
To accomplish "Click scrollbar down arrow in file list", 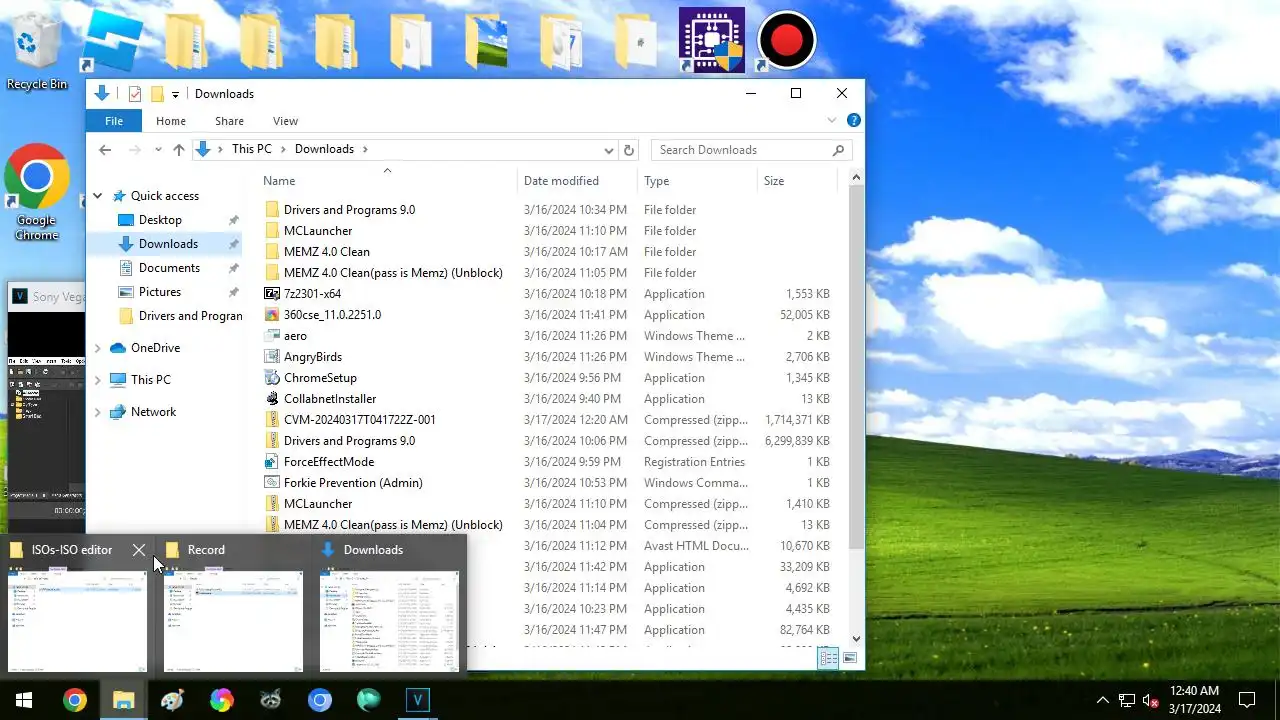I will click(x=856, y=638).
